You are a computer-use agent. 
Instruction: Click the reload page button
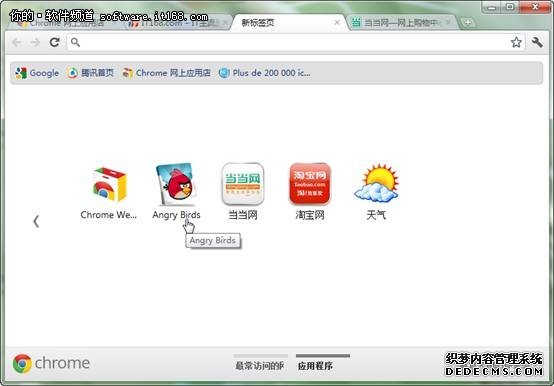pyautogui.click(x=54, y=42)
